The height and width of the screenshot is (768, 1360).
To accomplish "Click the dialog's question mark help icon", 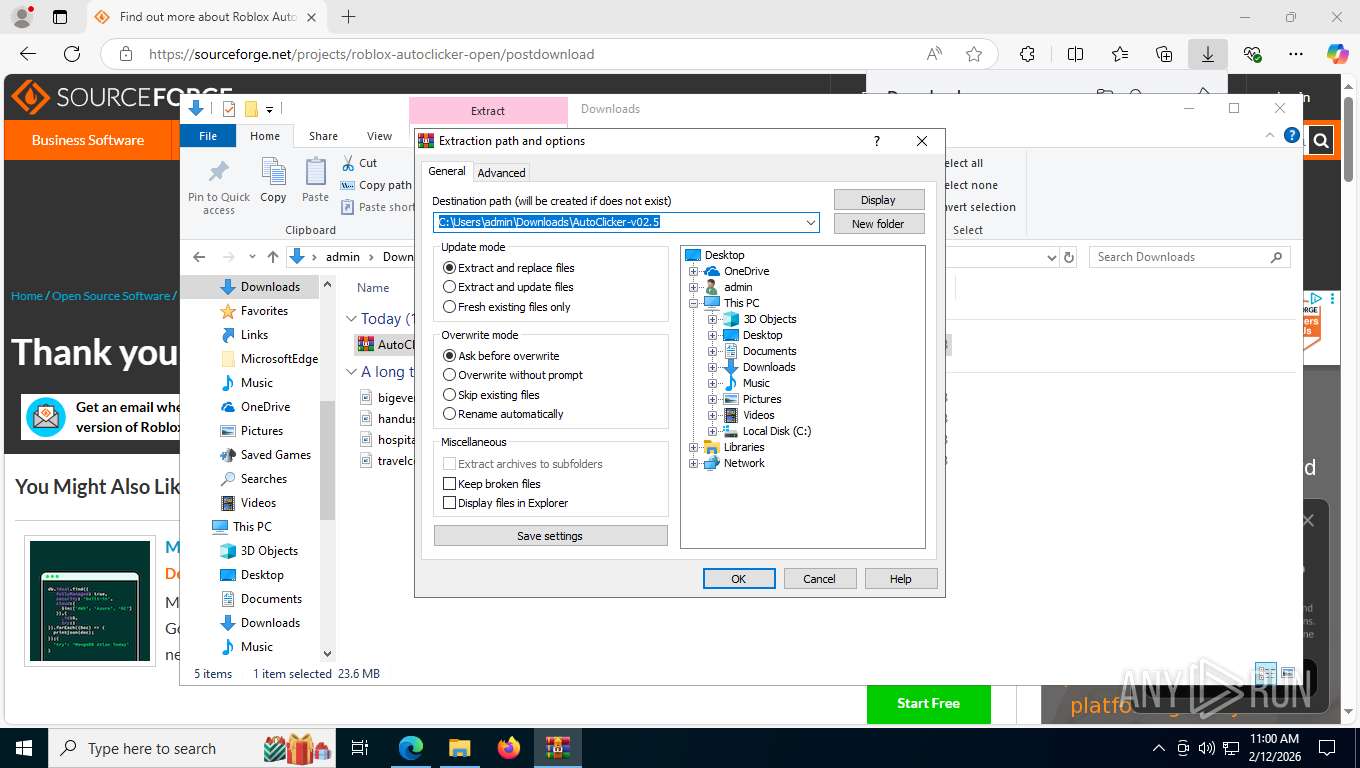I will (x=877, y=141).
